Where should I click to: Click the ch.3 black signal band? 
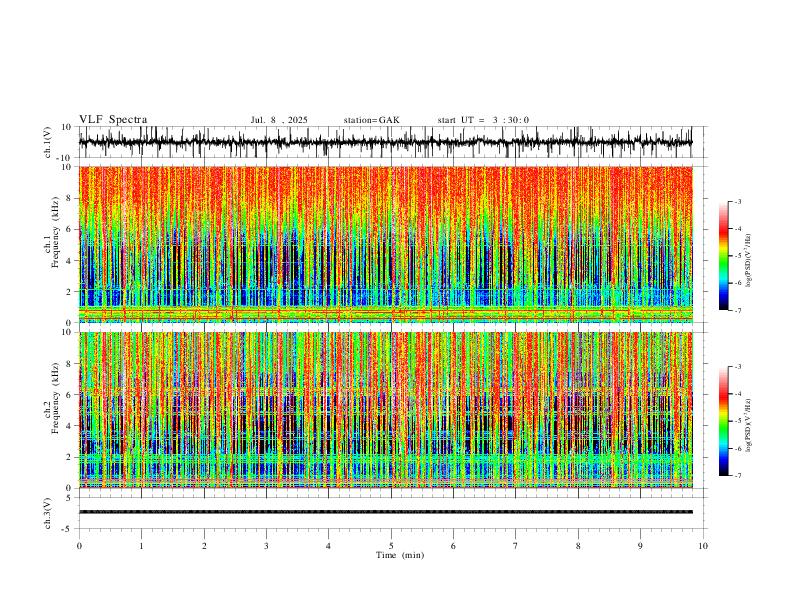click(385, 512)
